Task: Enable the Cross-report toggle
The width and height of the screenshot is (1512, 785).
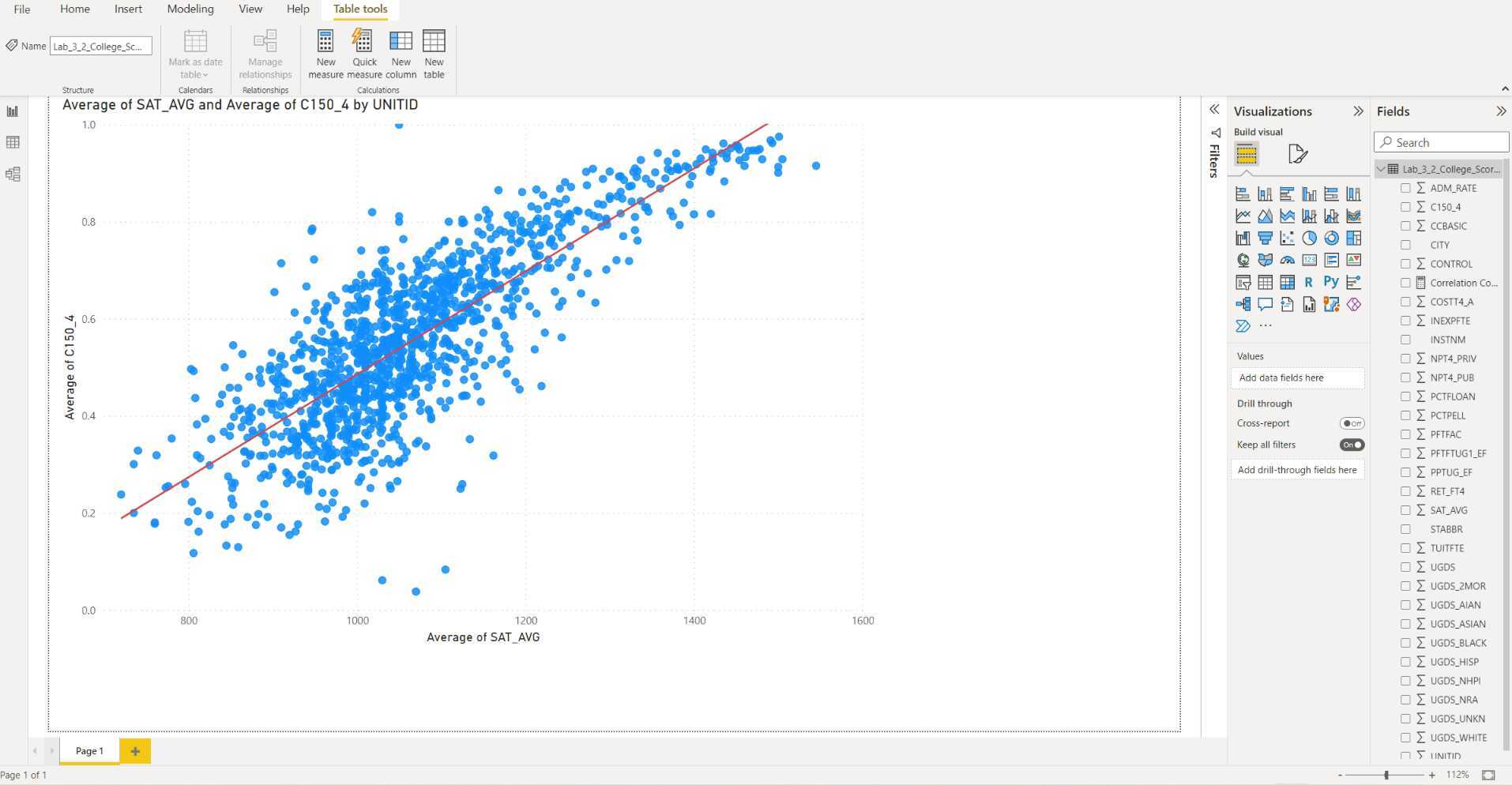Action: pos(1352,423)
